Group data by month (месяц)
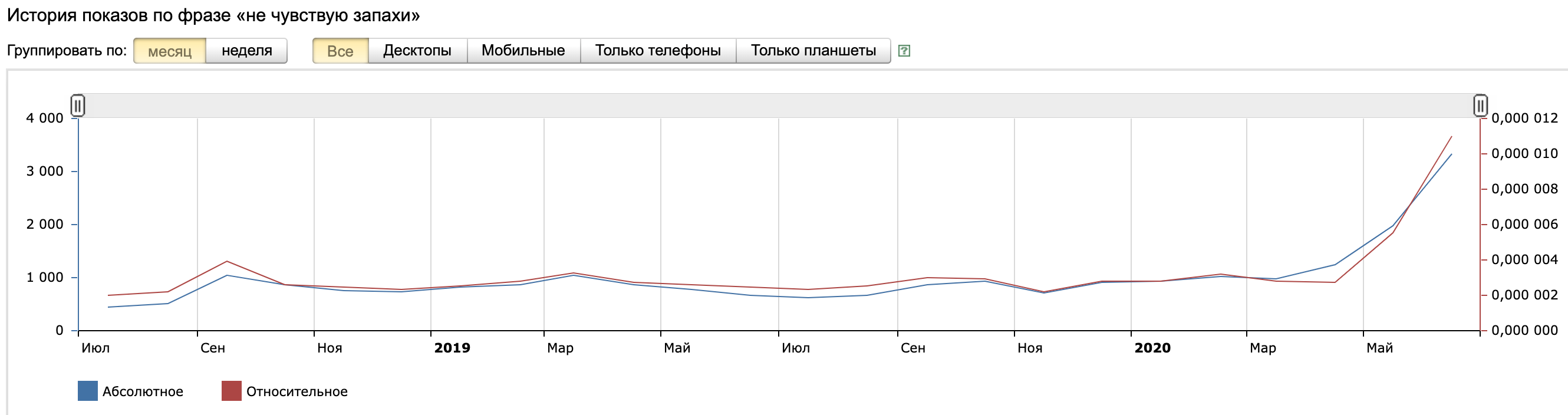This screenshot has width=1568, height=415. [170, 51]
